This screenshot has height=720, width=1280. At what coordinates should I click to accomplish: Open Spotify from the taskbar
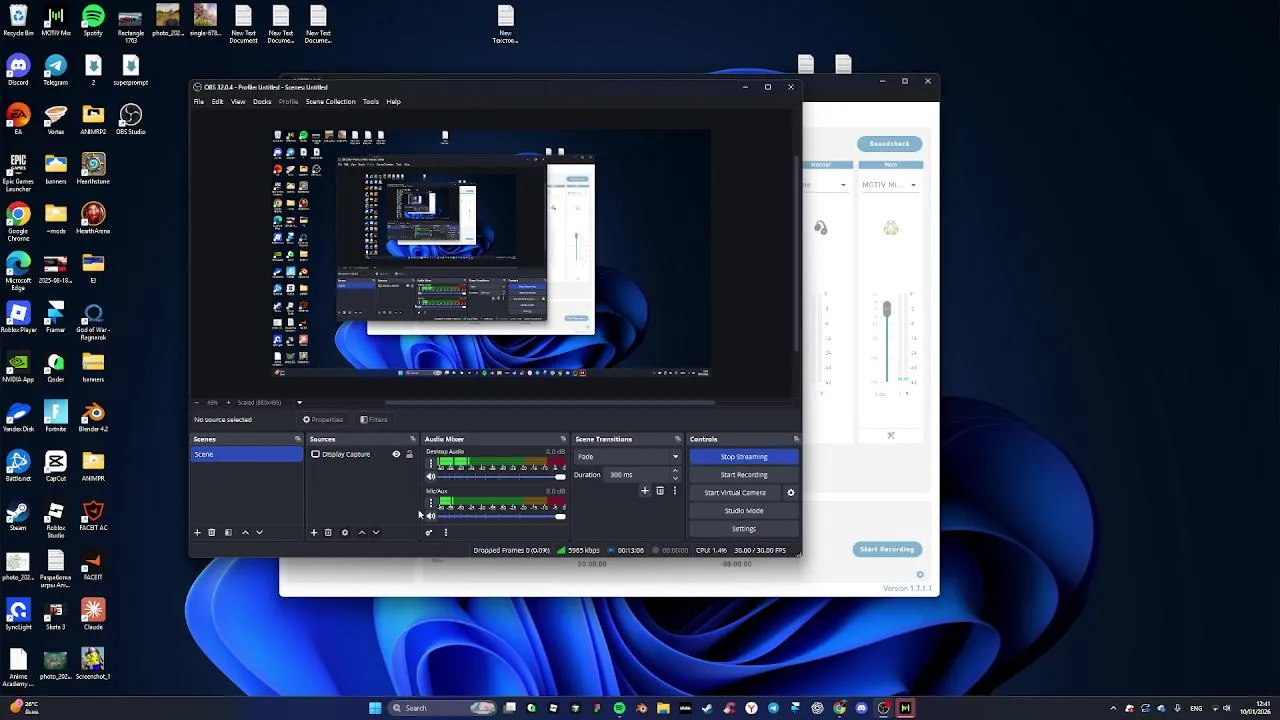coord(619,708)
